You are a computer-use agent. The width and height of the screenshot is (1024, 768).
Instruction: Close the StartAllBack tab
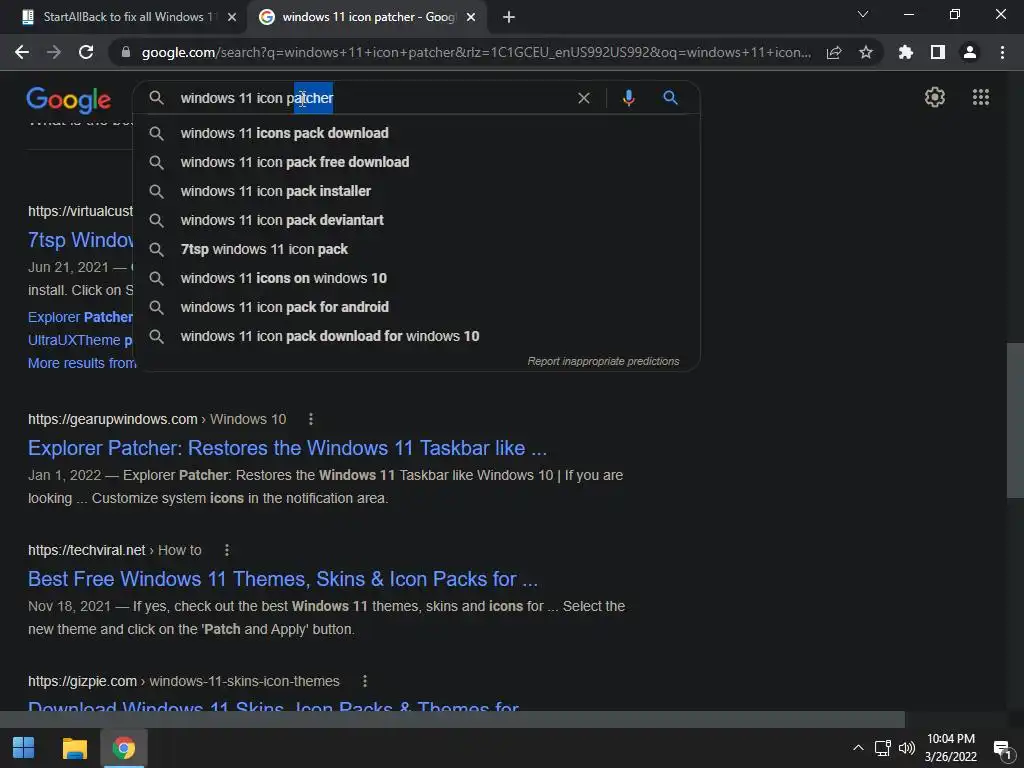232,17
